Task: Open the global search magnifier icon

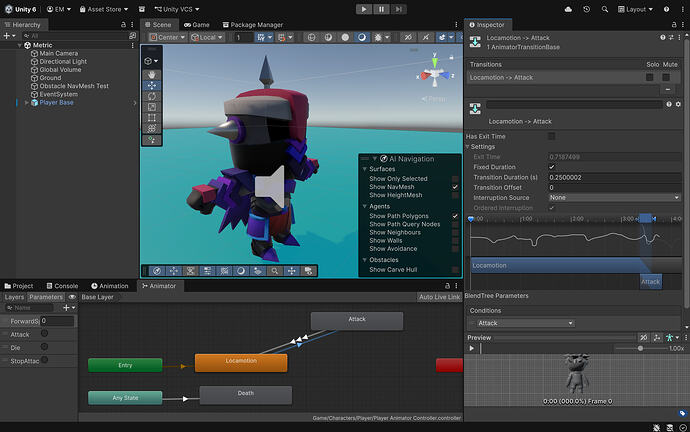Action: coord(605,9)
